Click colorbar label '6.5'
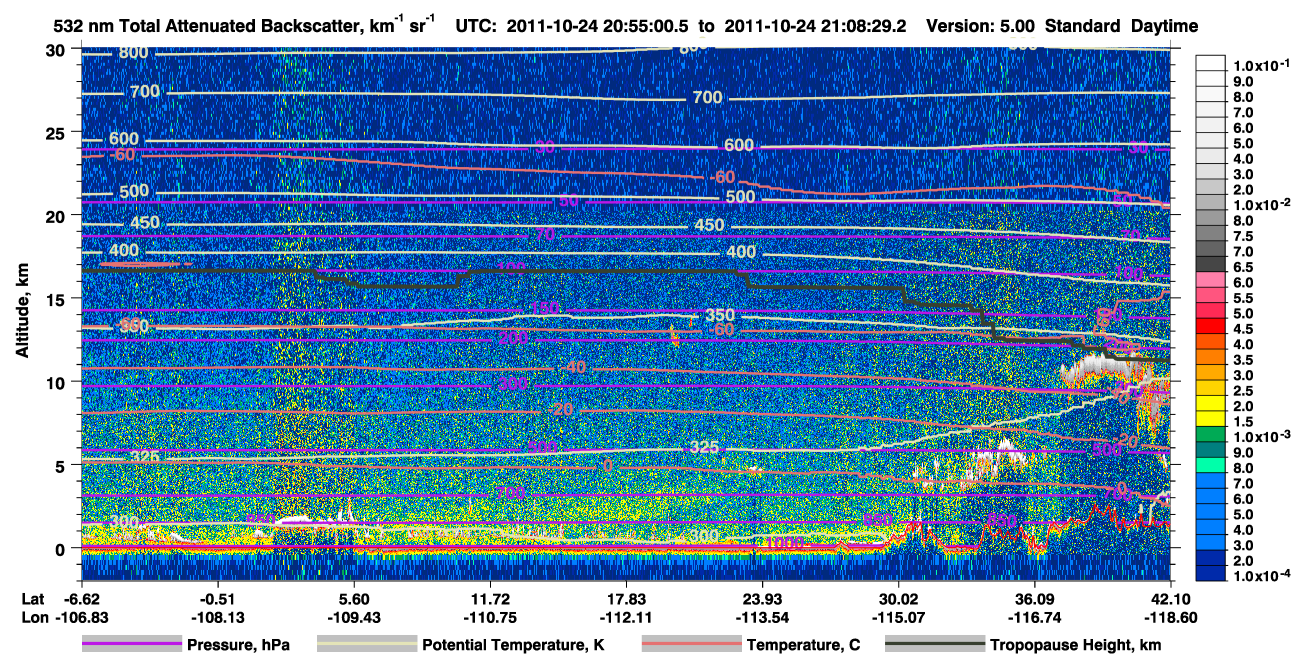 coord(1243,267)
